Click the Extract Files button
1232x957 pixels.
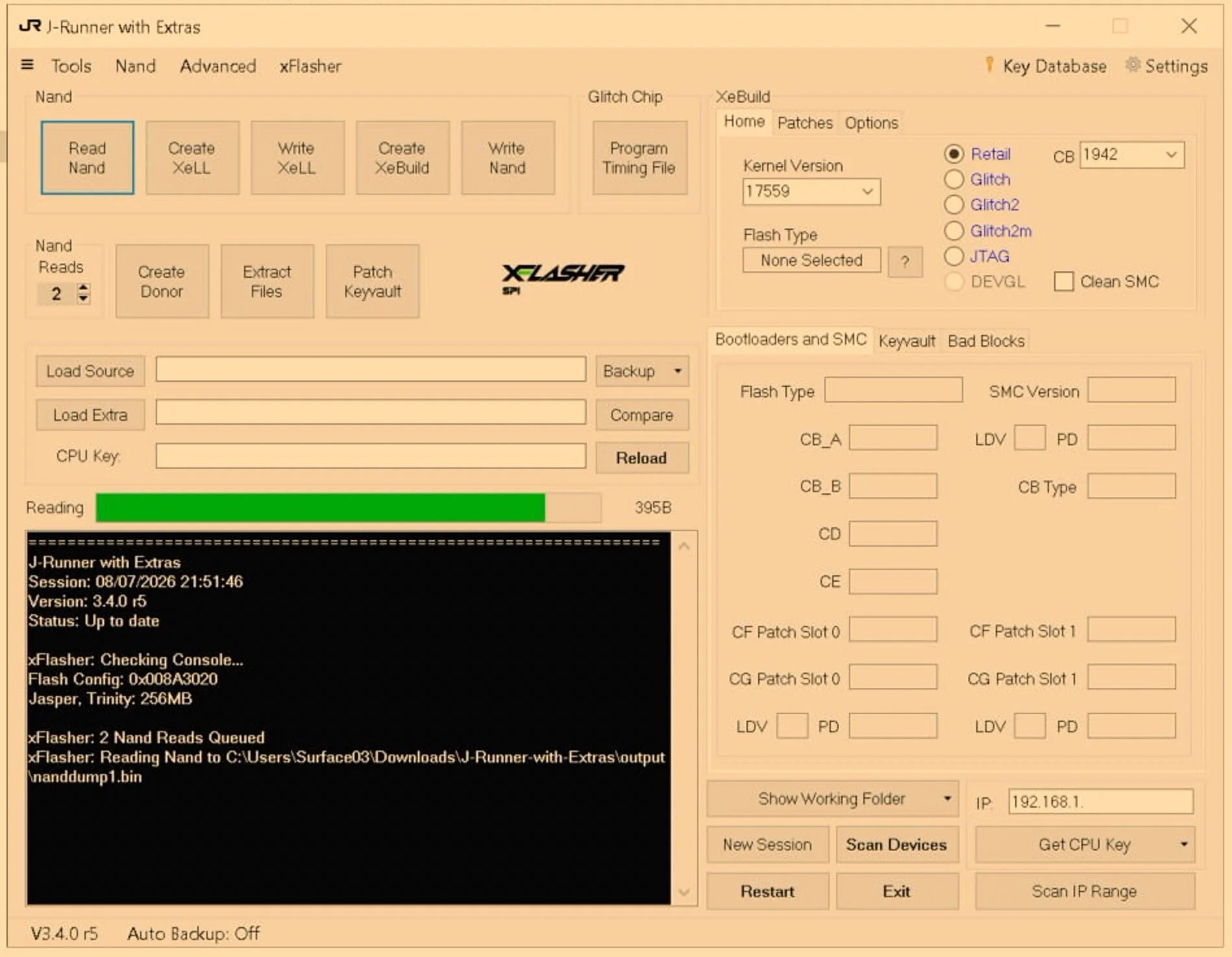(267, 281)
